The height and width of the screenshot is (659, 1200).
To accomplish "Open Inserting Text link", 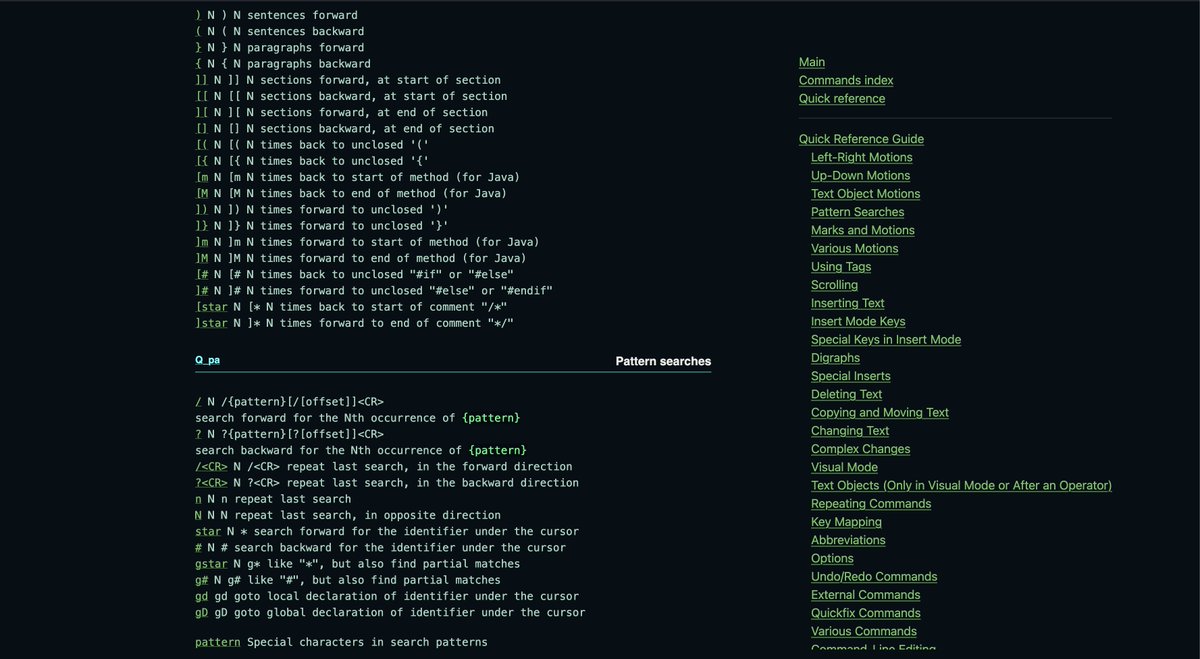I will pyautogui.click(x=847, y=303).
